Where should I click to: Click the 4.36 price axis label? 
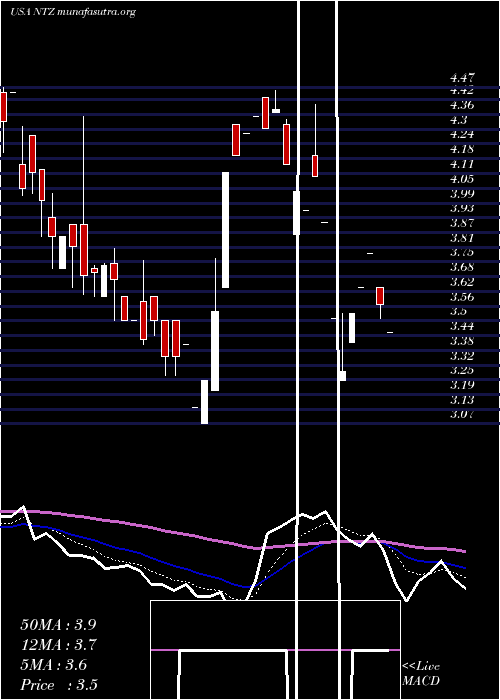click(x=462, y=105)
